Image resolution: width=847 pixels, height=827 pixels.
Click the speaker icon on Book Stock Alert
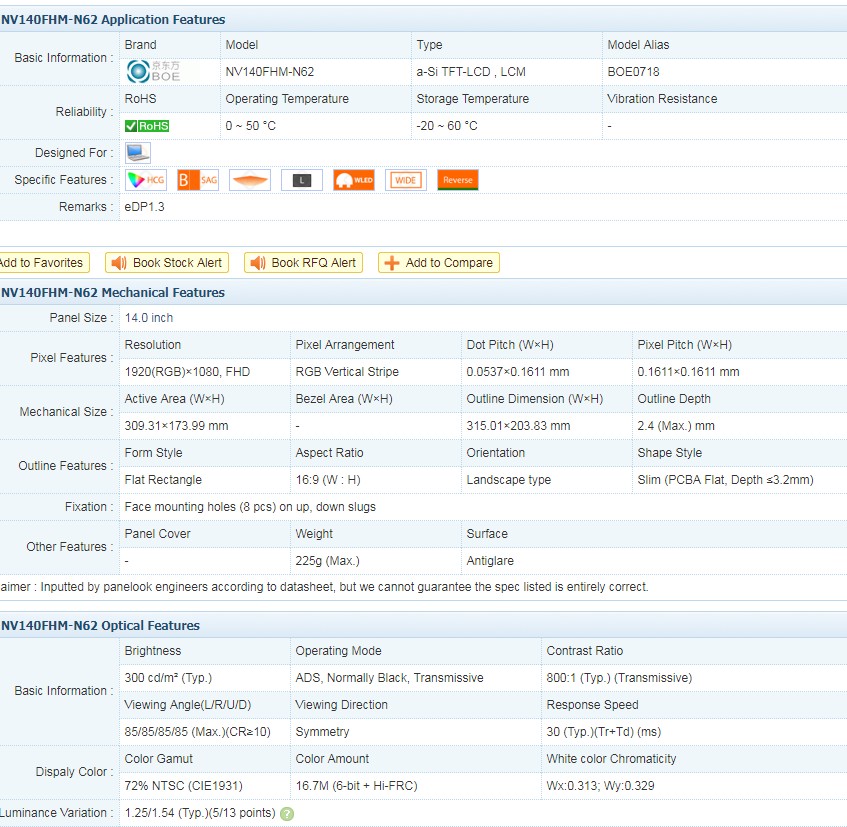pos(118,263)
